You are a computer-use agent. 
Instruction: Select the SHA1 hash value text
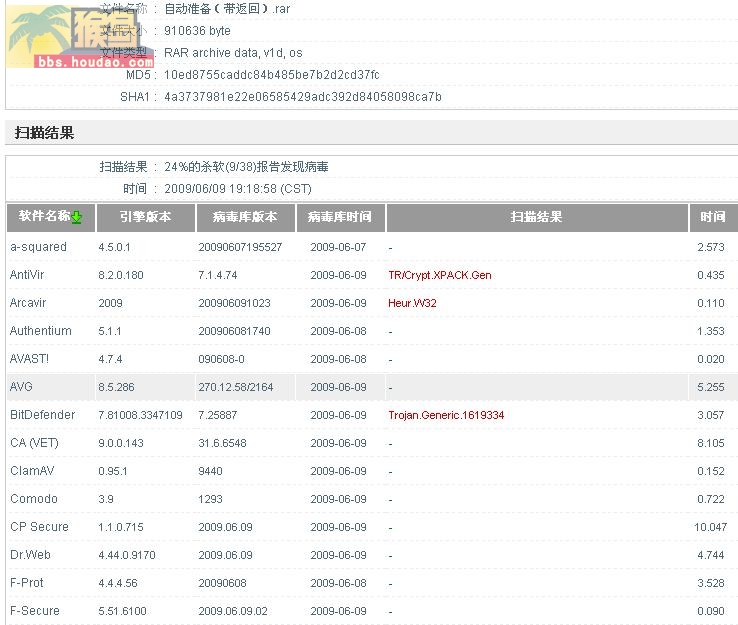pos(303,97)
